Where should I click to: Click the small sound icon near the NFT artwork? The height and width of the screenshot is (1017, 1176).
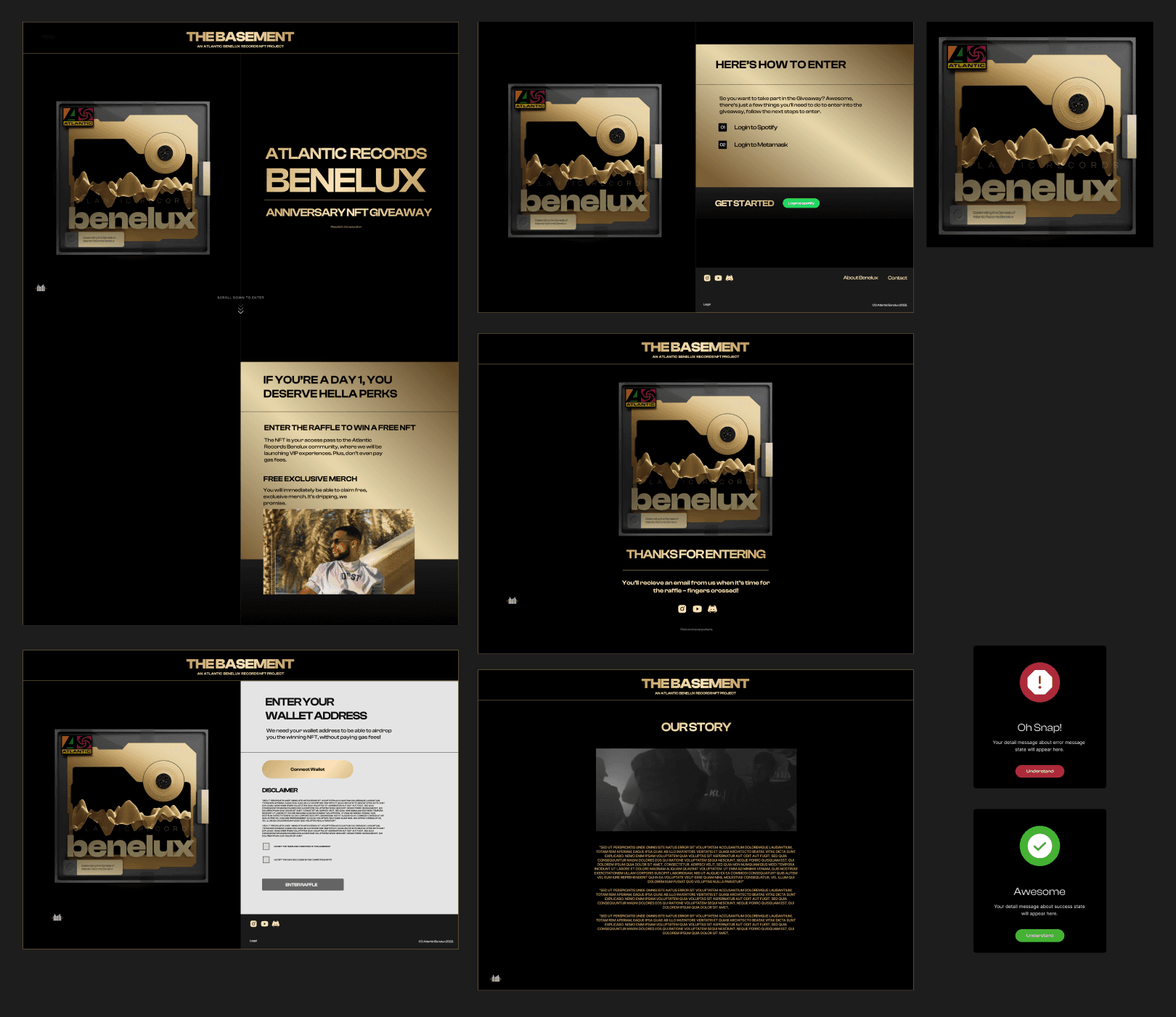[41, 288]
